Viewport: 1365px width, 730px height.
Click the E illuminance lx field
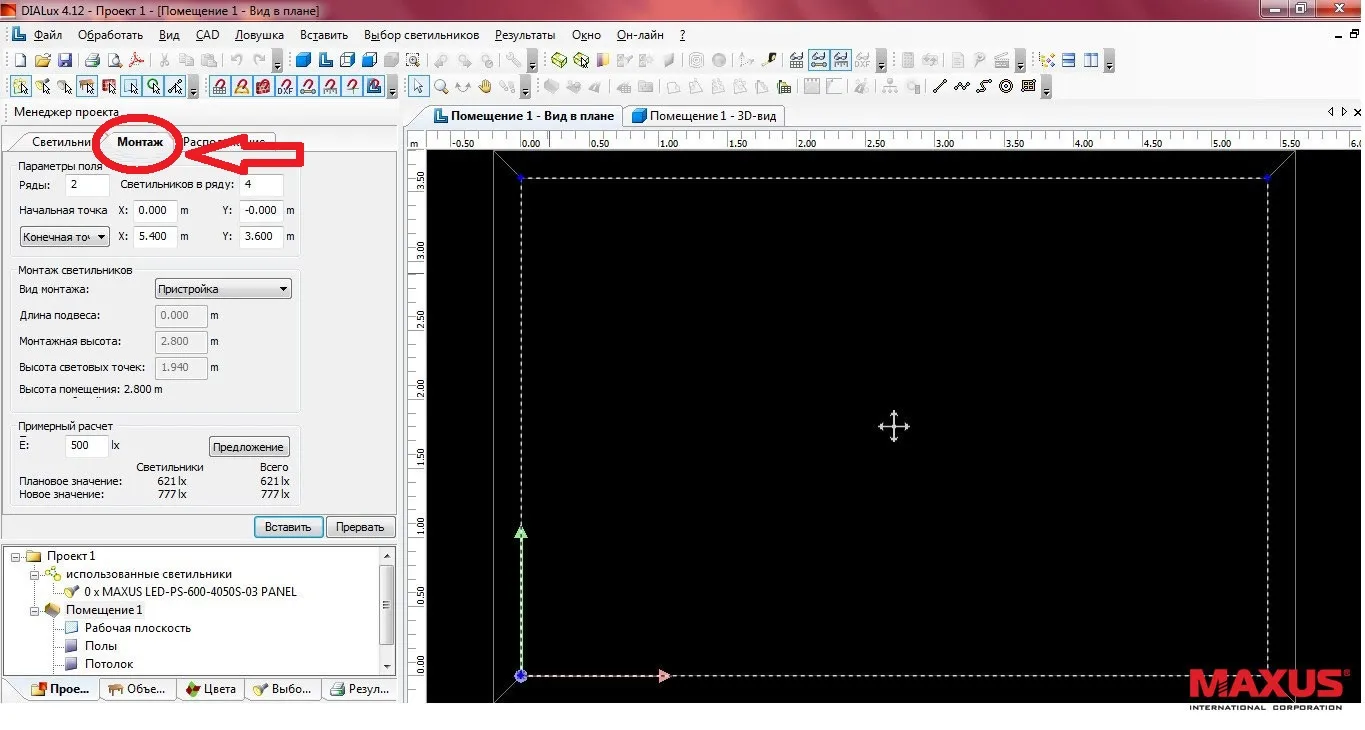86,446
